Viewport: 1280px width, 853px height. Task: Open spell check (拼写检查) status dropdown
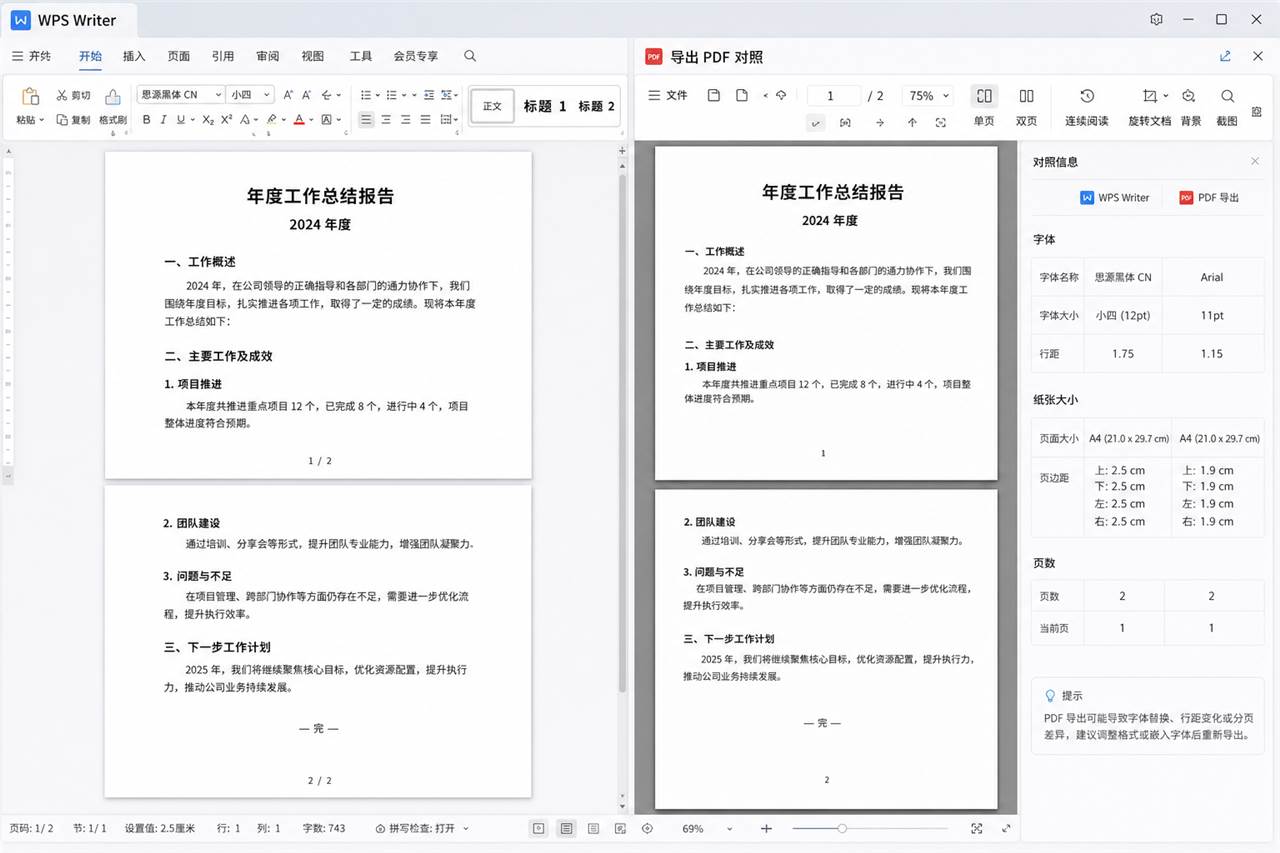[x=421, y=828]
